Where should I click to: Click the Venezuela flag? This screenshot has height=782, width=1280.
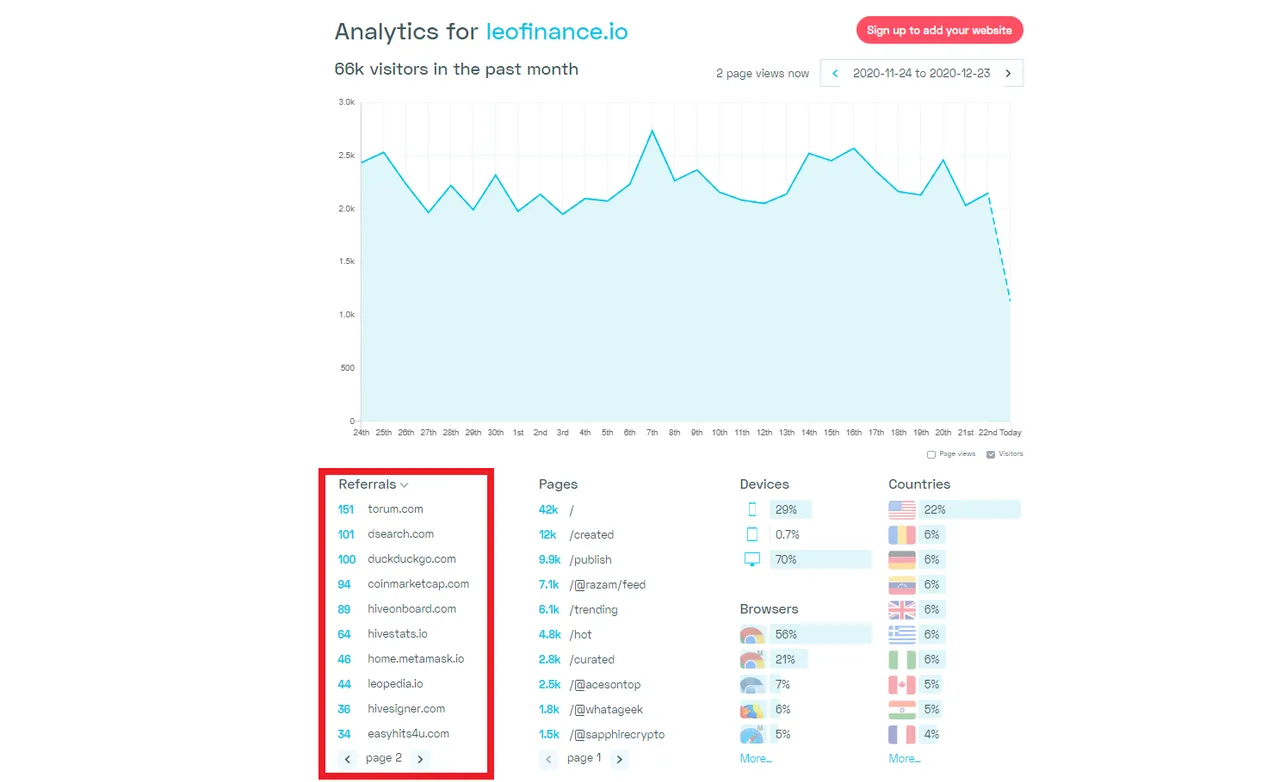902,584
